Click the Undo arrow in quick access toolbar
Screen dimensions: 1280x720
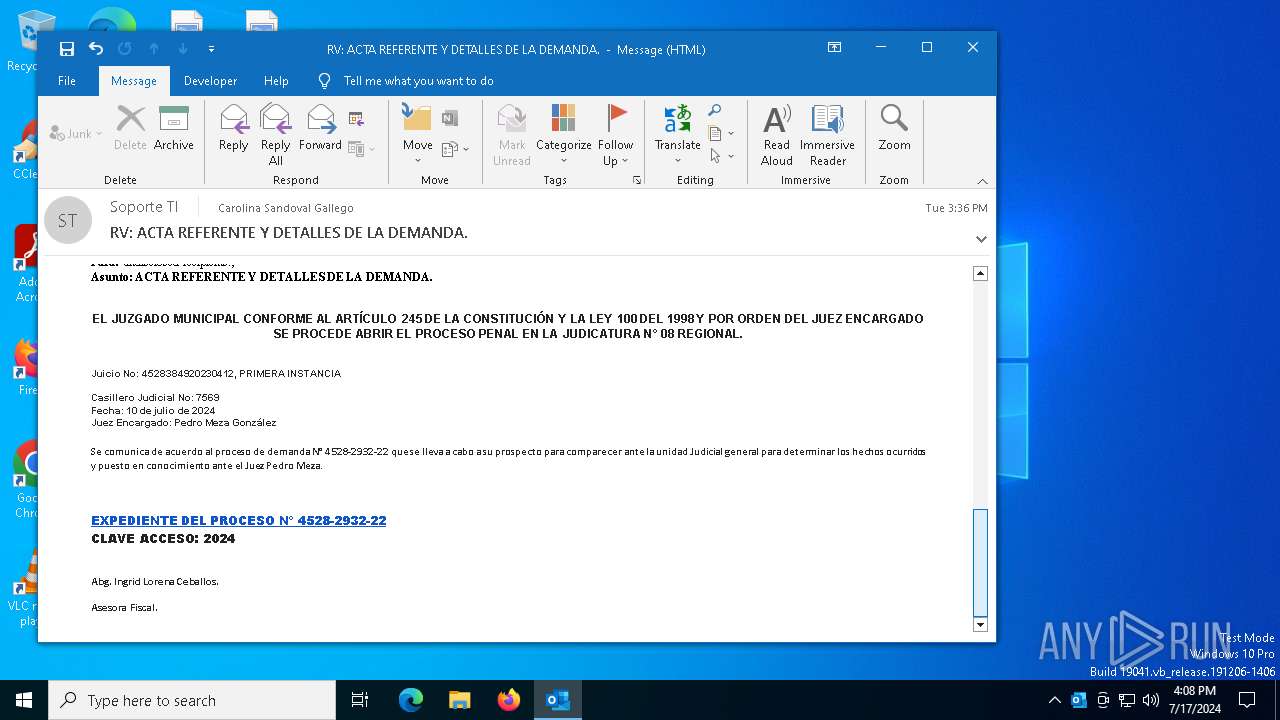click(x=96, y=49)
